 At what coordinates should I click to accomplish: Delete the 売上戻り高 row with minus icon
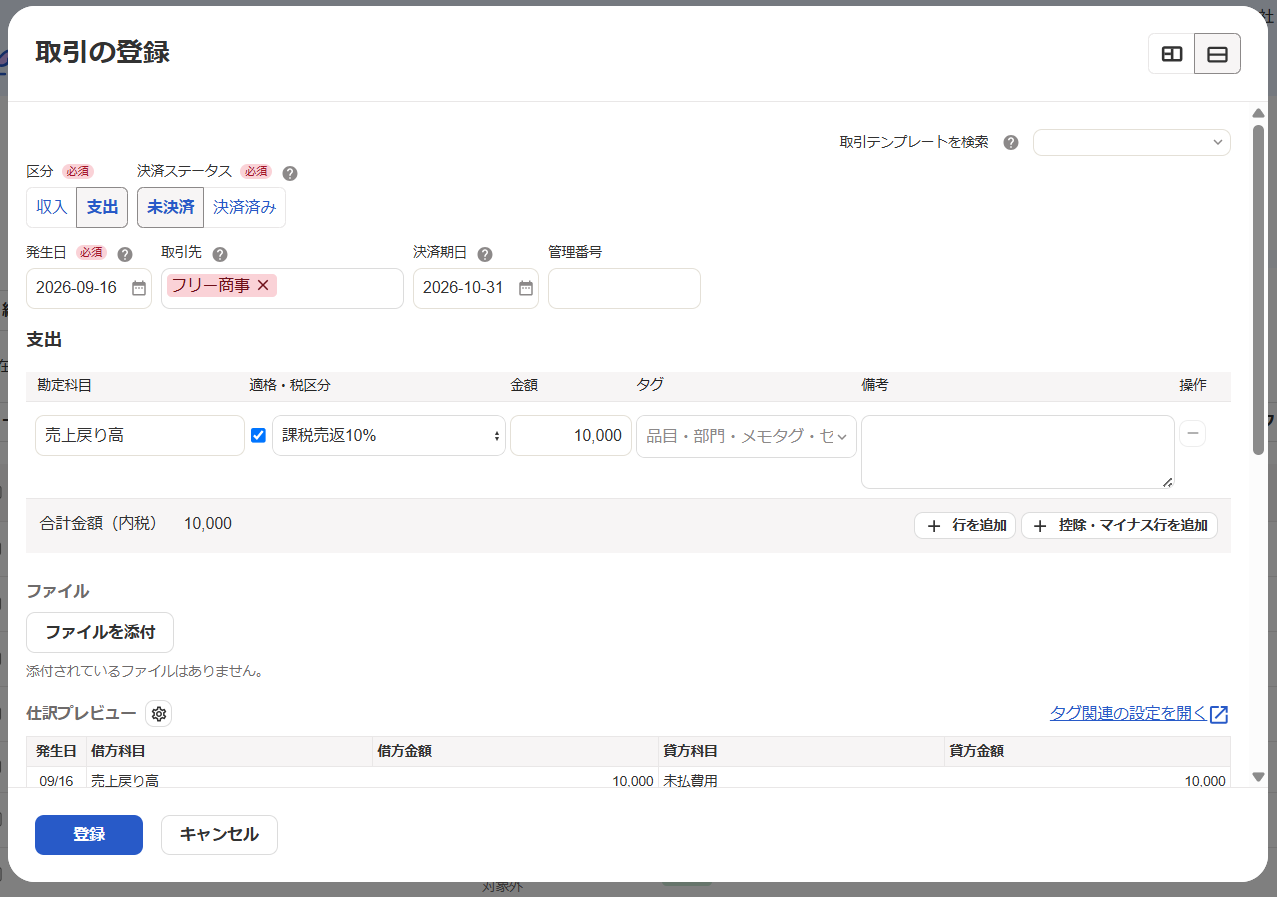(1193, 434)
